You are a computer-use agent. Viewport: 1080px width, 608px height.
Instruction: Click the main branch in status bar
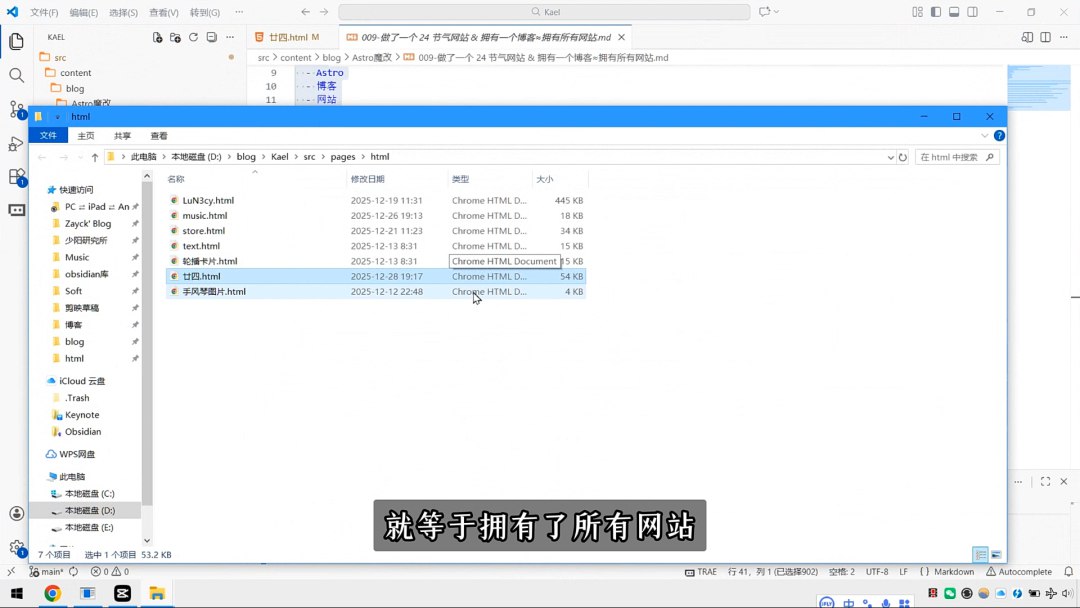[x=46, y=572]
